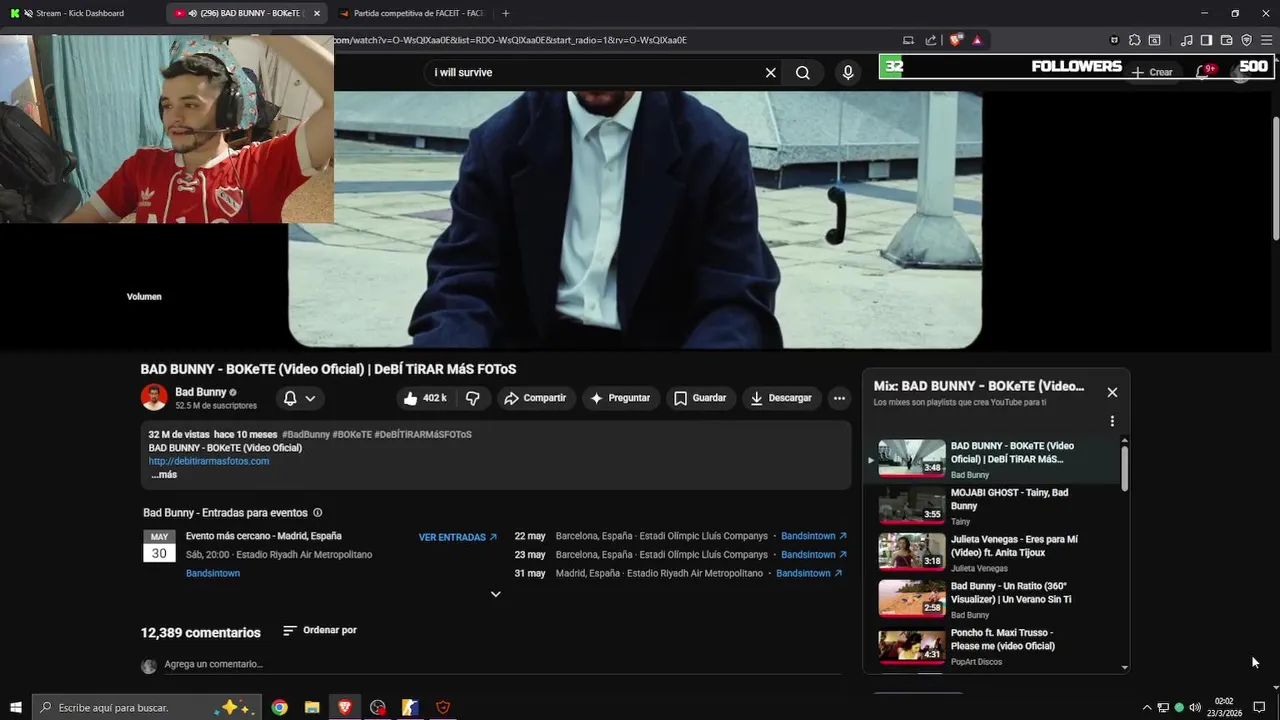Open the new tab plus button

click(505, 13)
